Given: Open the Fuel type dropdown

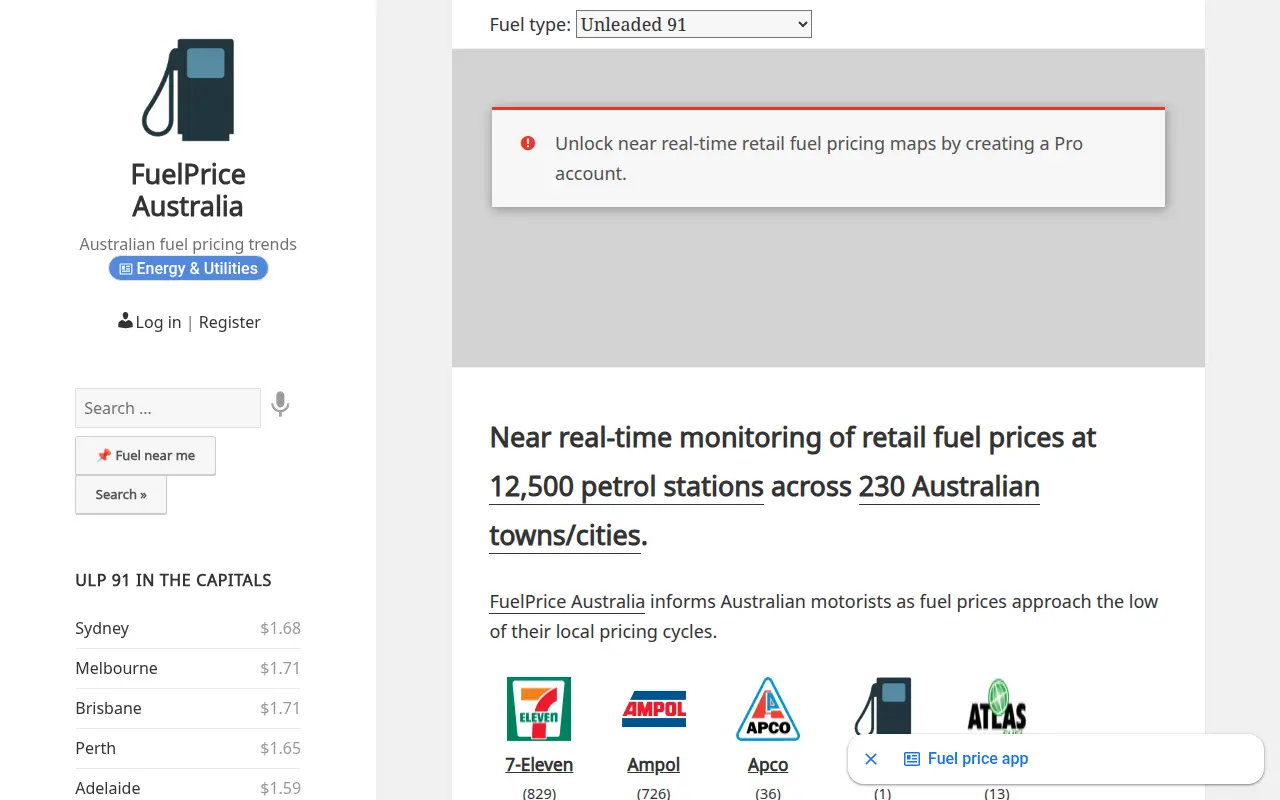Looking at the screenshot, I should point(694,24).
